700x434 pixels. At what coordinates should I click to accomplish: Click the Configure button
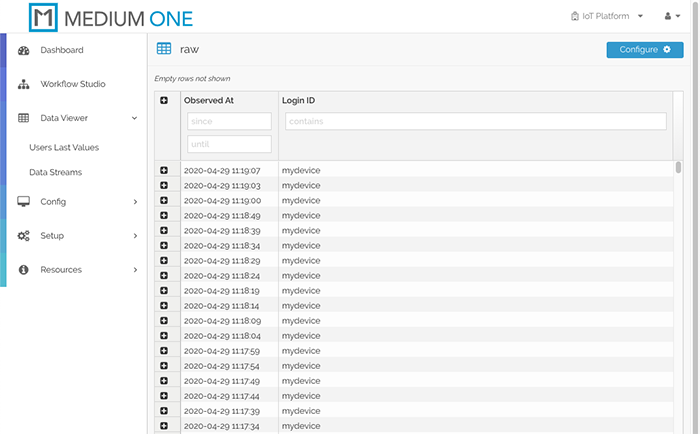click(x=644, y=50)
